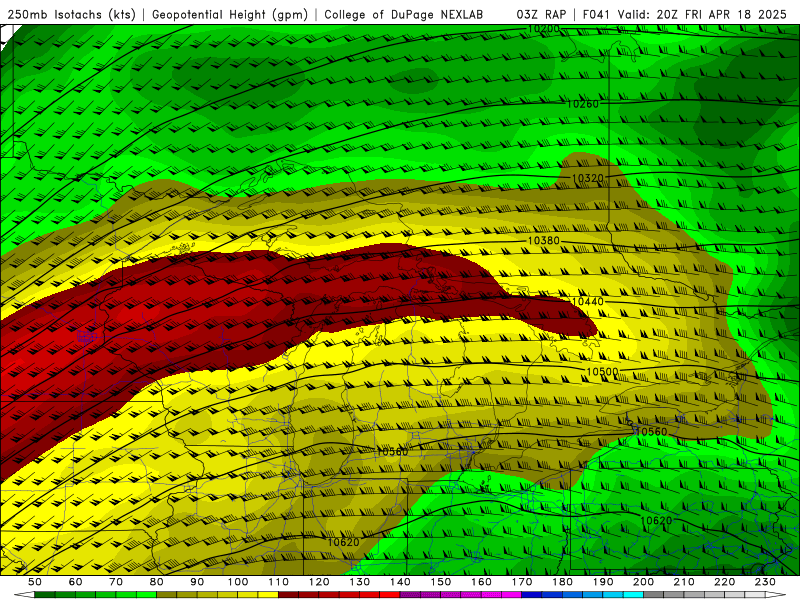Click the 10260 height contour label
800x600 pixels.
583,104
